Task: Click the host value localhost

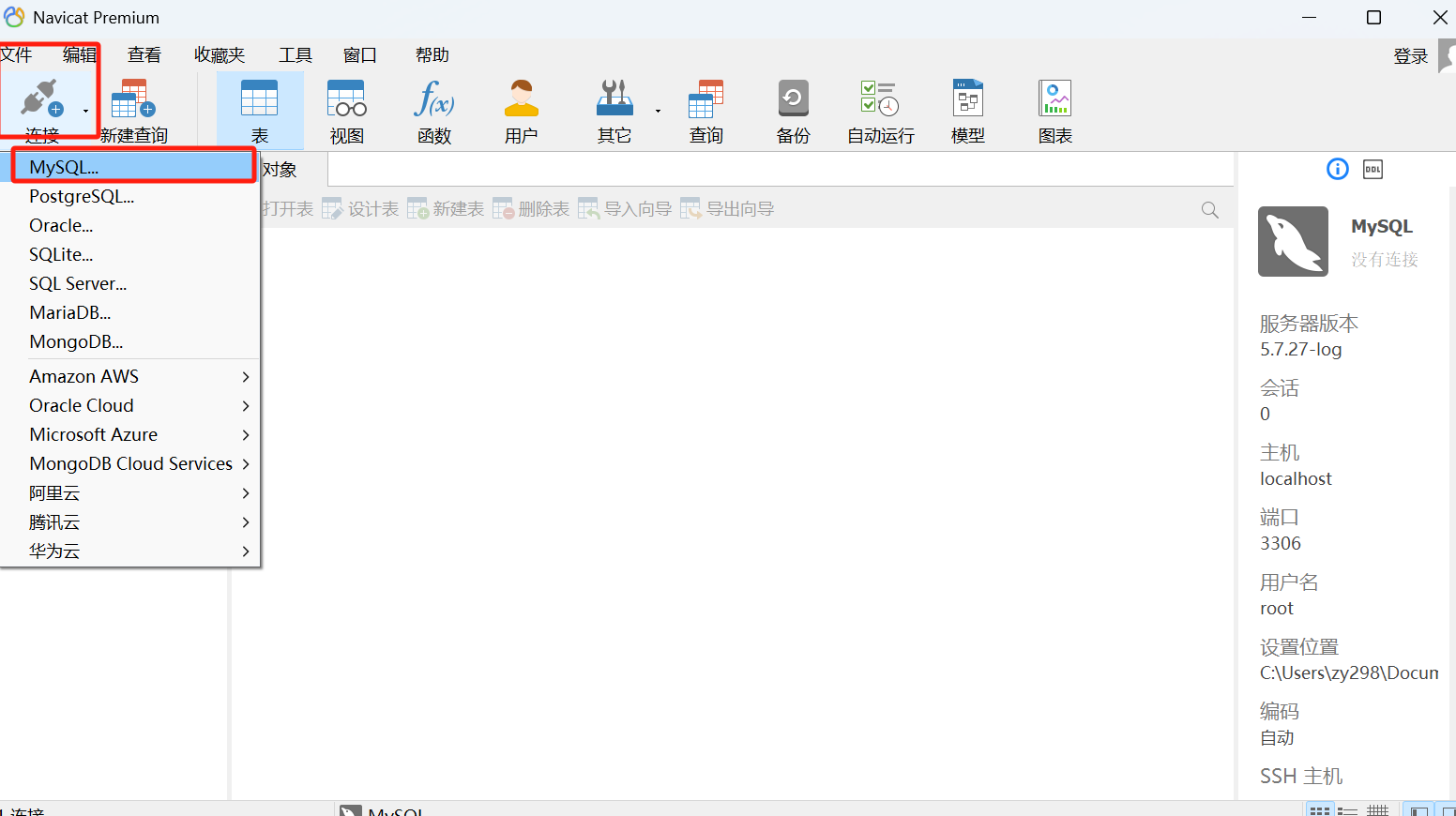Action: (x=1296, y=479)
